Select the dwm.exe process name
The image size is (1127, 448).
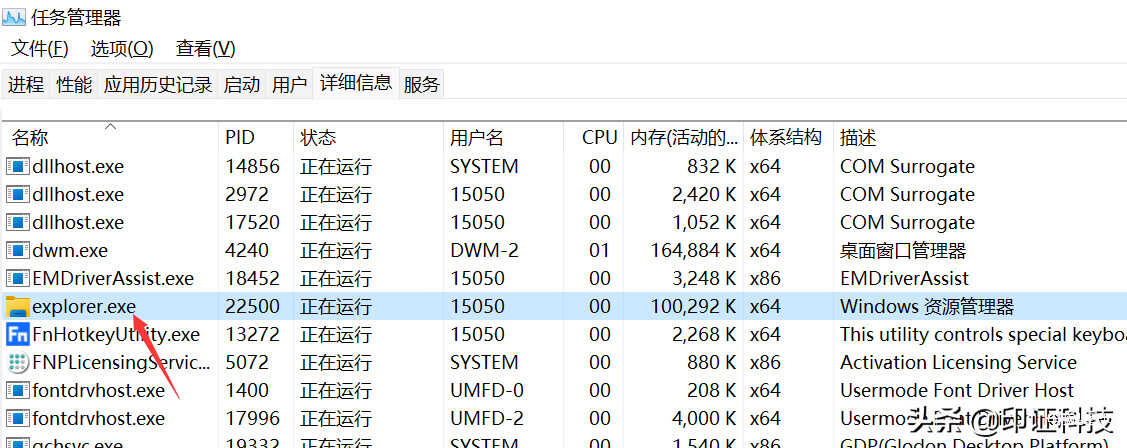click(x=70, y=251)
